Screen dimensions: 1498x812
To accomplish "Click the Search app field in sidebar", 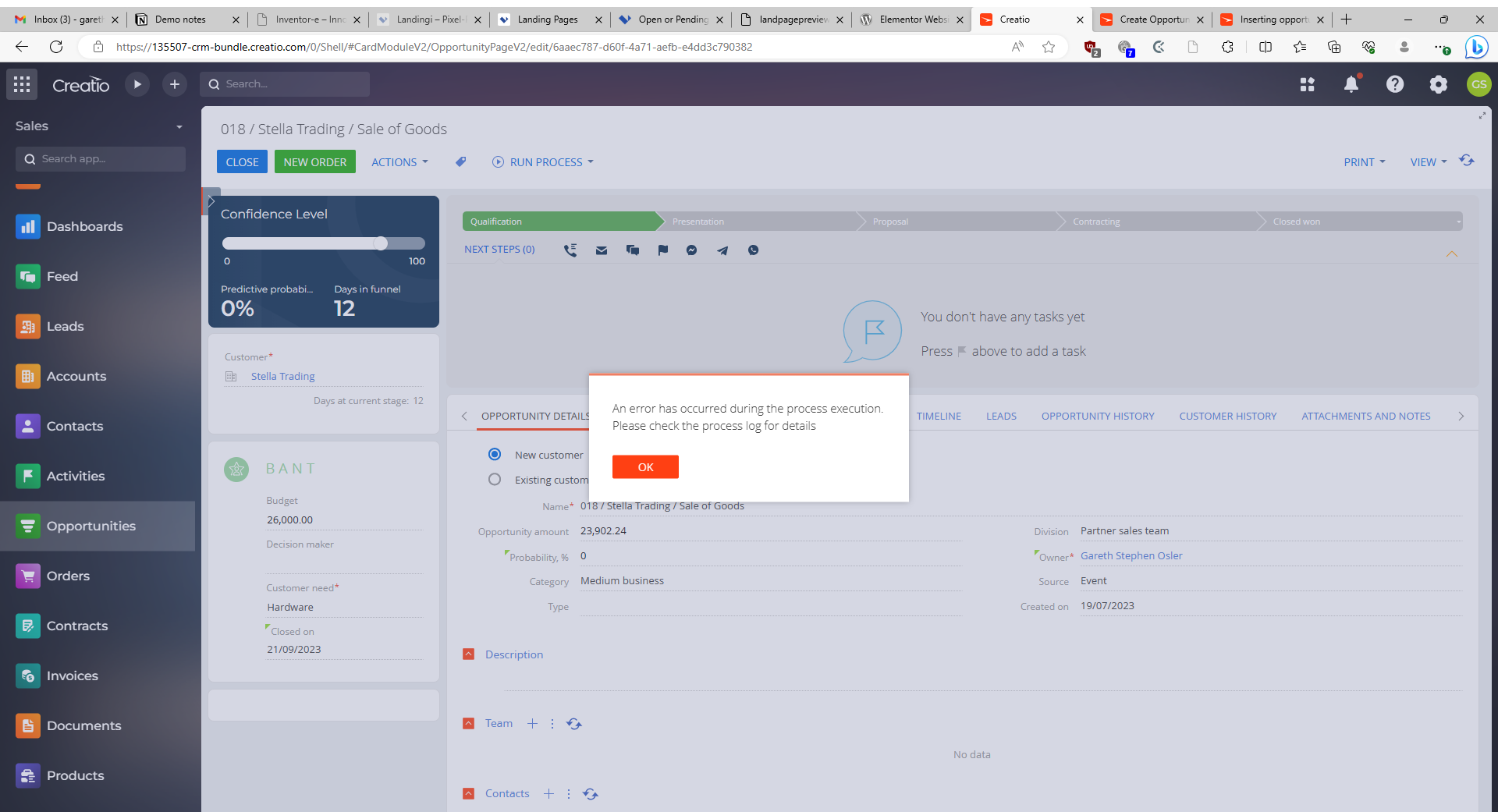I will 101,159.
